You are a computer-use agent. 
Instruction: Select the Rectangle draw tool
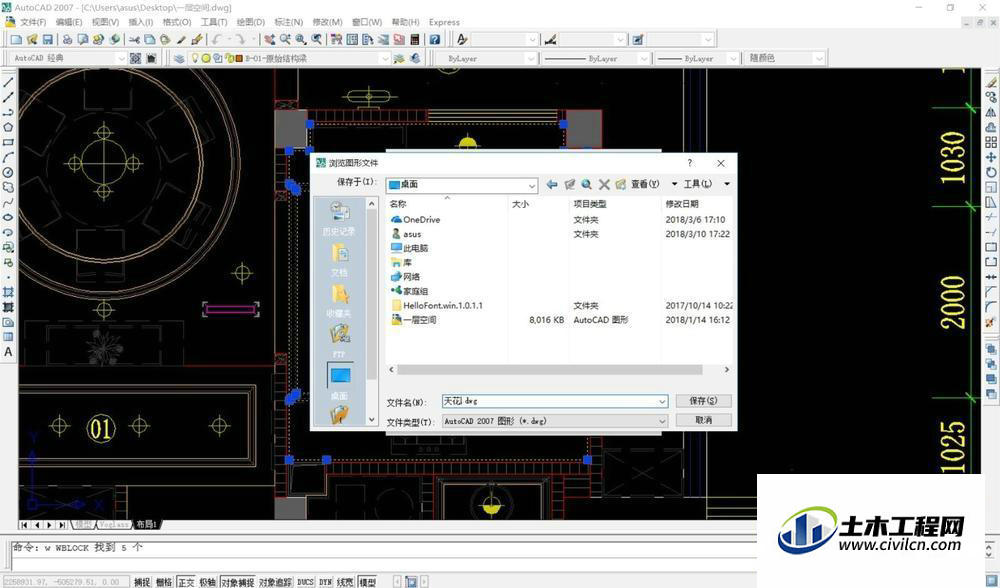[8, 142]
